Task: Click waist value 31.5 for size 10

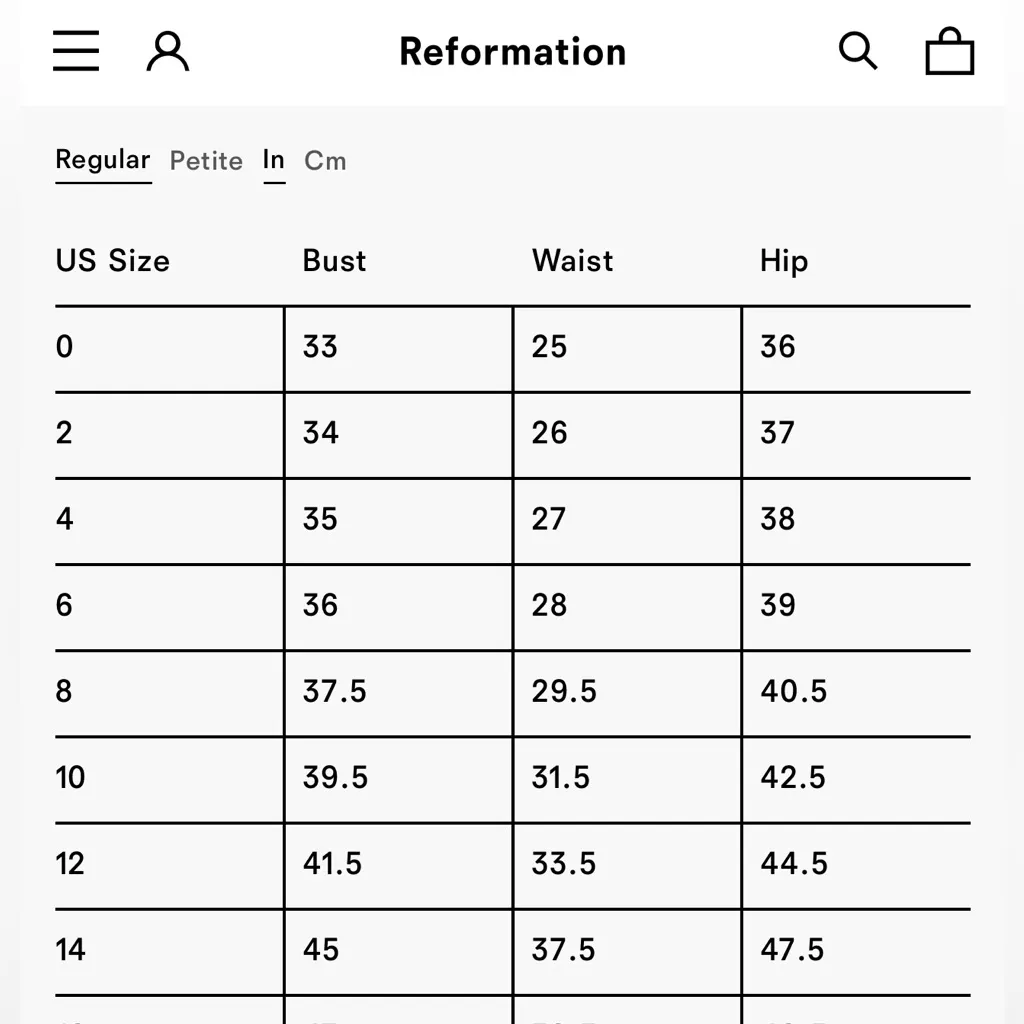Action: pyautogui.click(x=561, y=777)
